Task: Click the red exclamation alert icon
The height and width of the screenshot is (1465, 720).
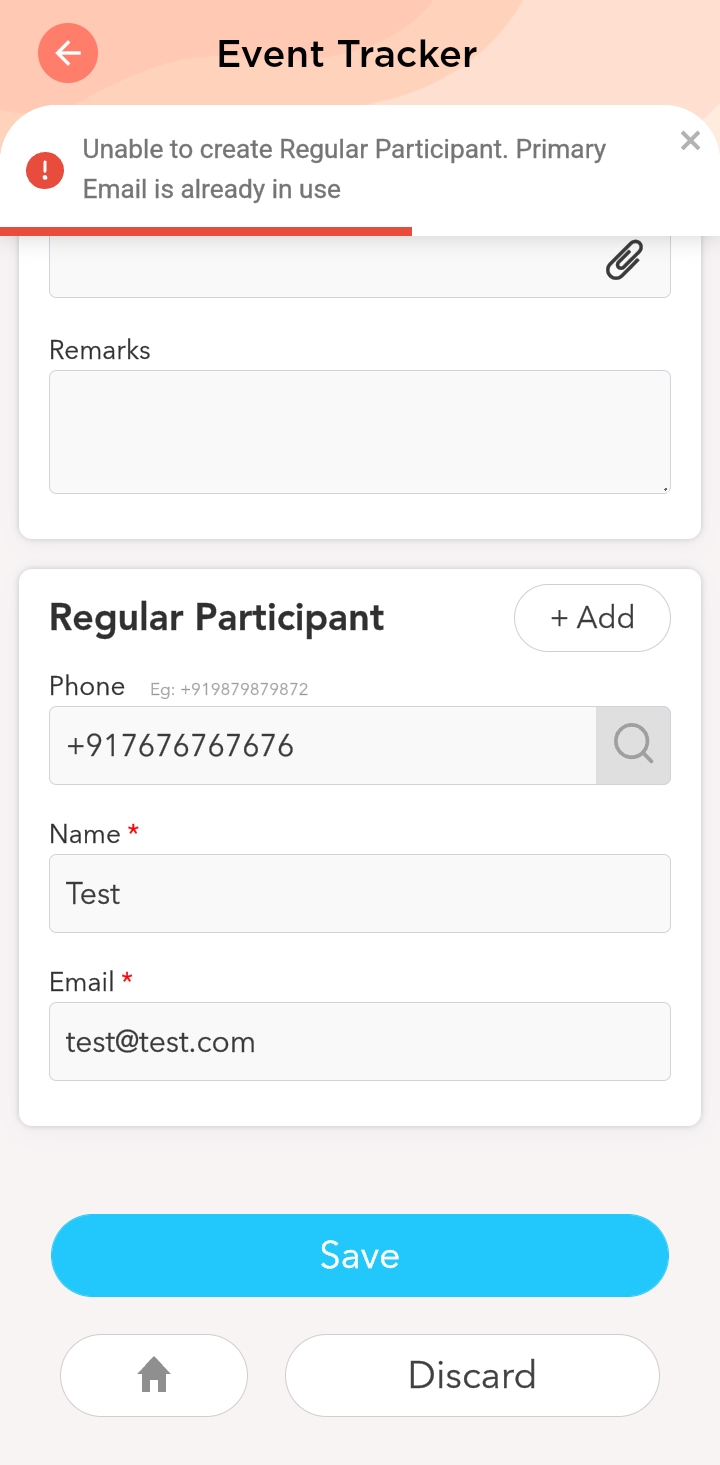Action: point(45,169)
